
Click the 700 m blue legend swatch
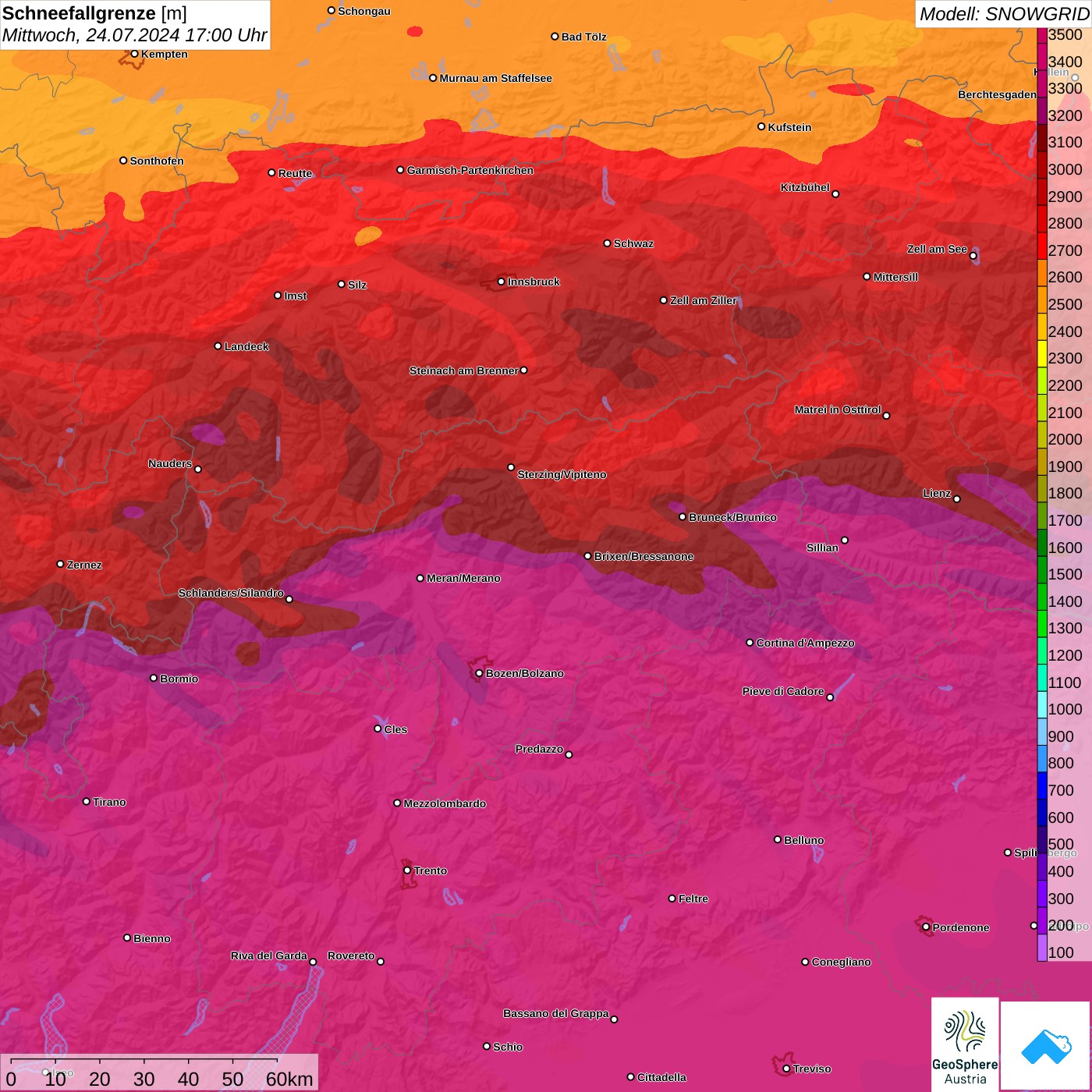pyautogui.click(x=1041, y=786)
